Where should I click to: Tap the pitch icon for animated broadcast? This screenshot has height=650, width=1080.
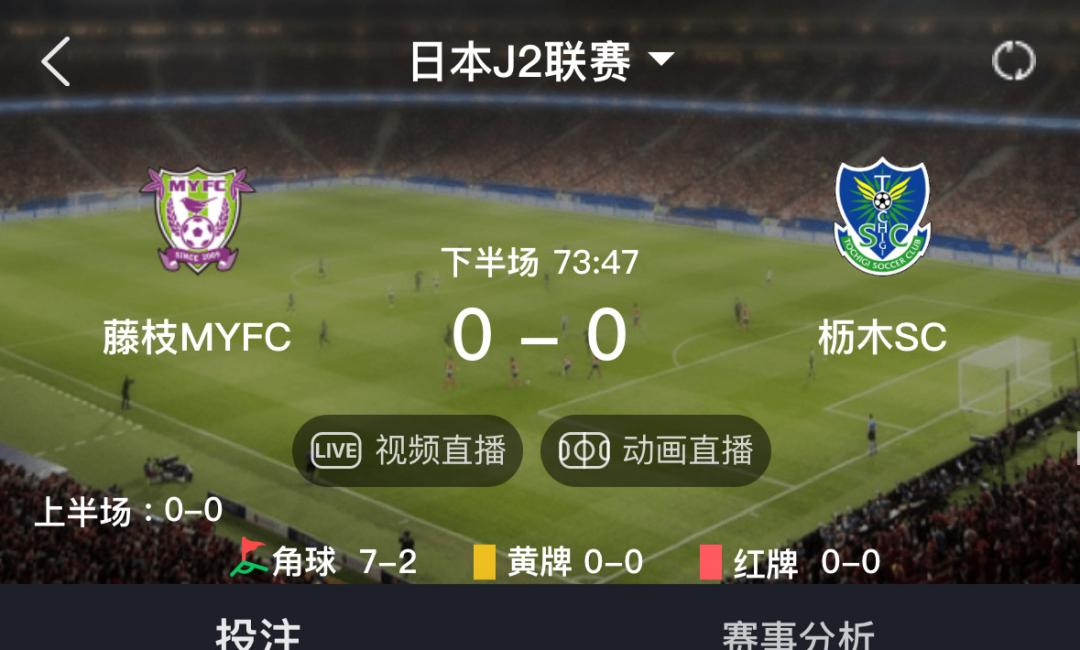[x=583, y=450]
